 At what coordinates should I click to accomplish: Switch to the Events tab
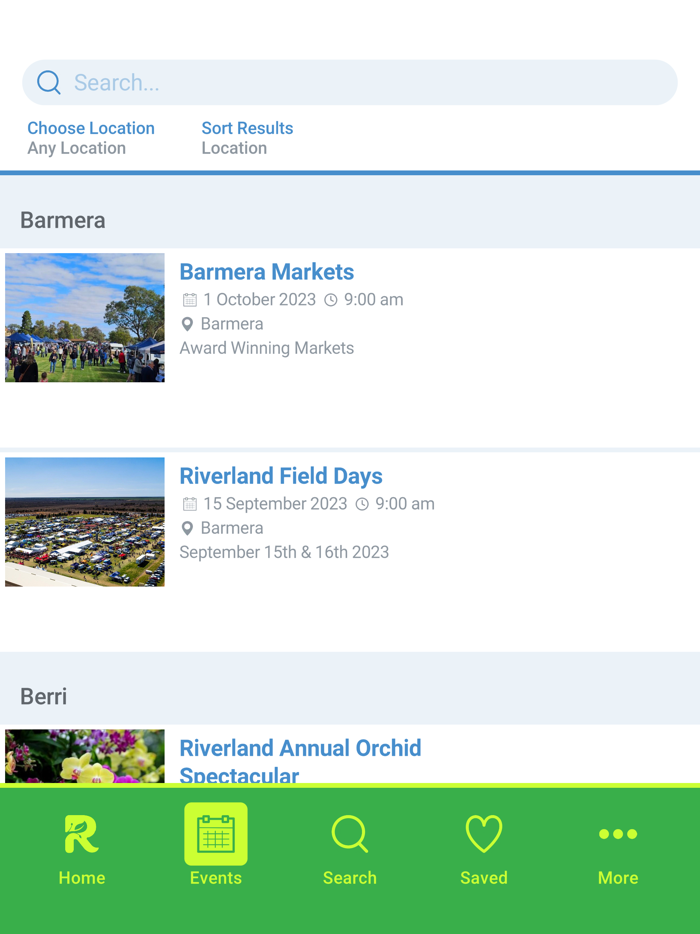tap(216, 850)
